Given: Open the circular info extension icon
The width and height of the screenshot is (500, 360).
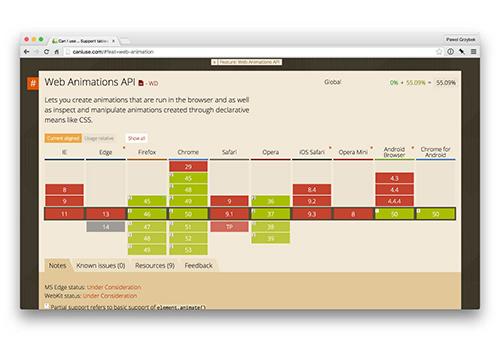Looking at the screenshot, I should [x=450, y=52].
